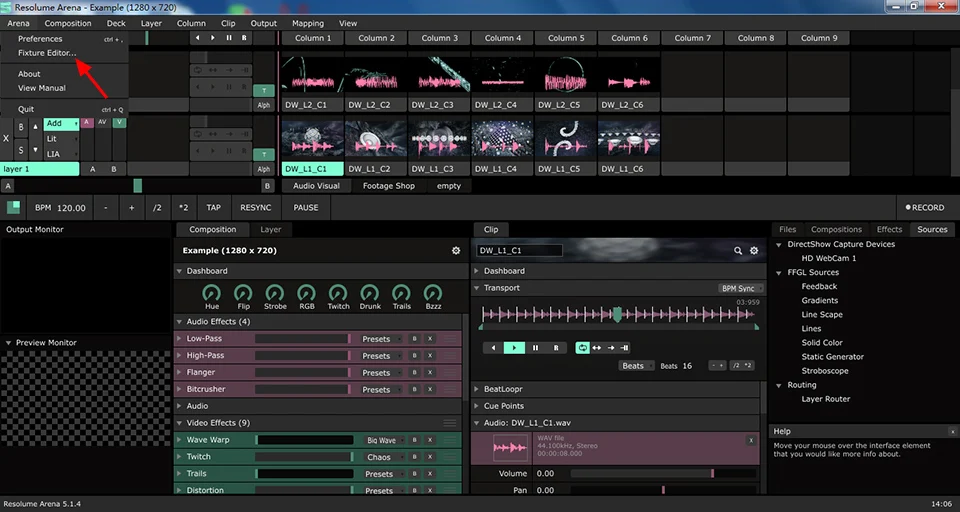
Task: Toggle BPM Sync in Transport
Action: click(741, 288)
